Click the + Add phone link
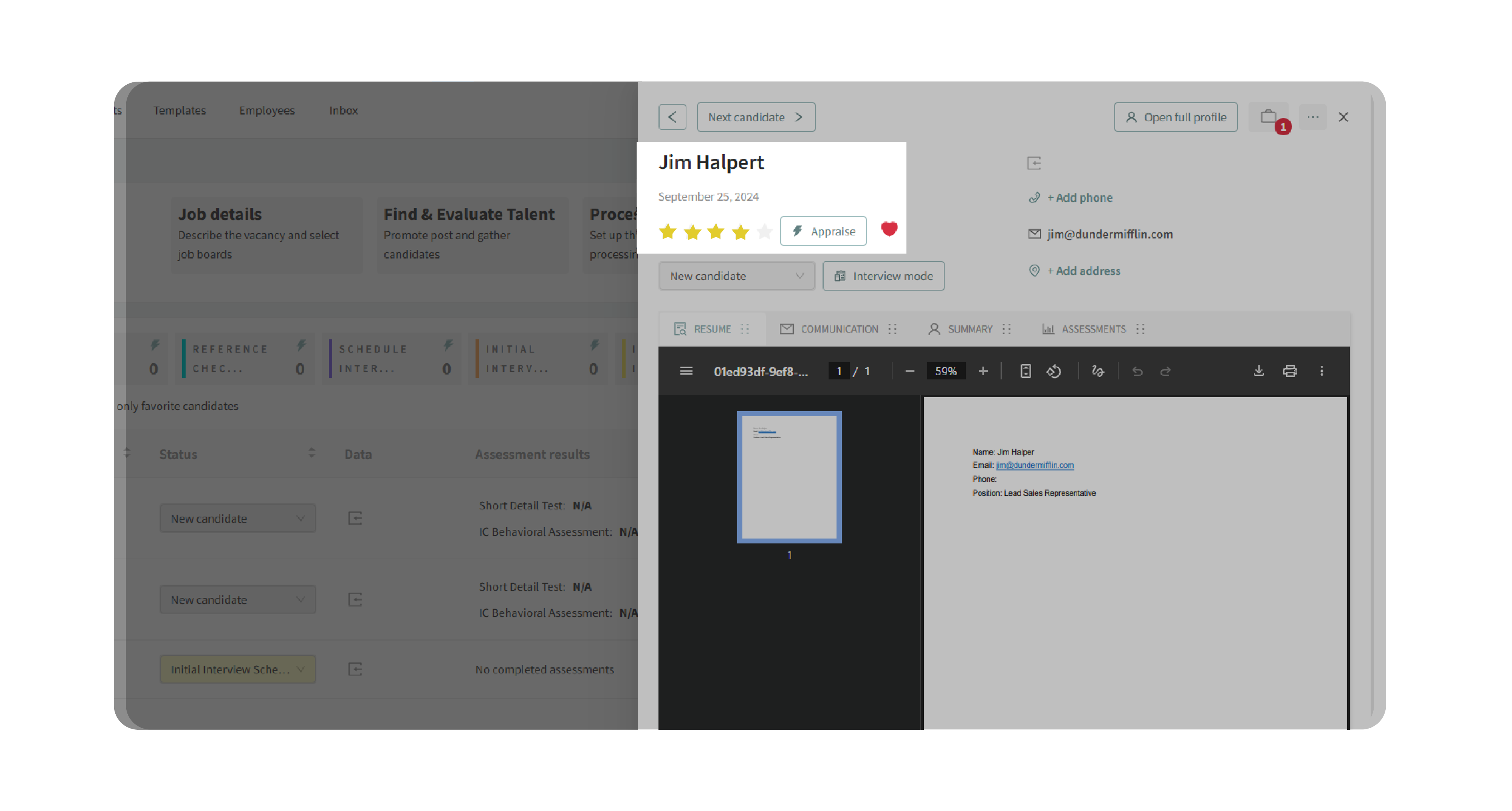Viewport: 1512px width, 811px height. (x=1080, y=197)
